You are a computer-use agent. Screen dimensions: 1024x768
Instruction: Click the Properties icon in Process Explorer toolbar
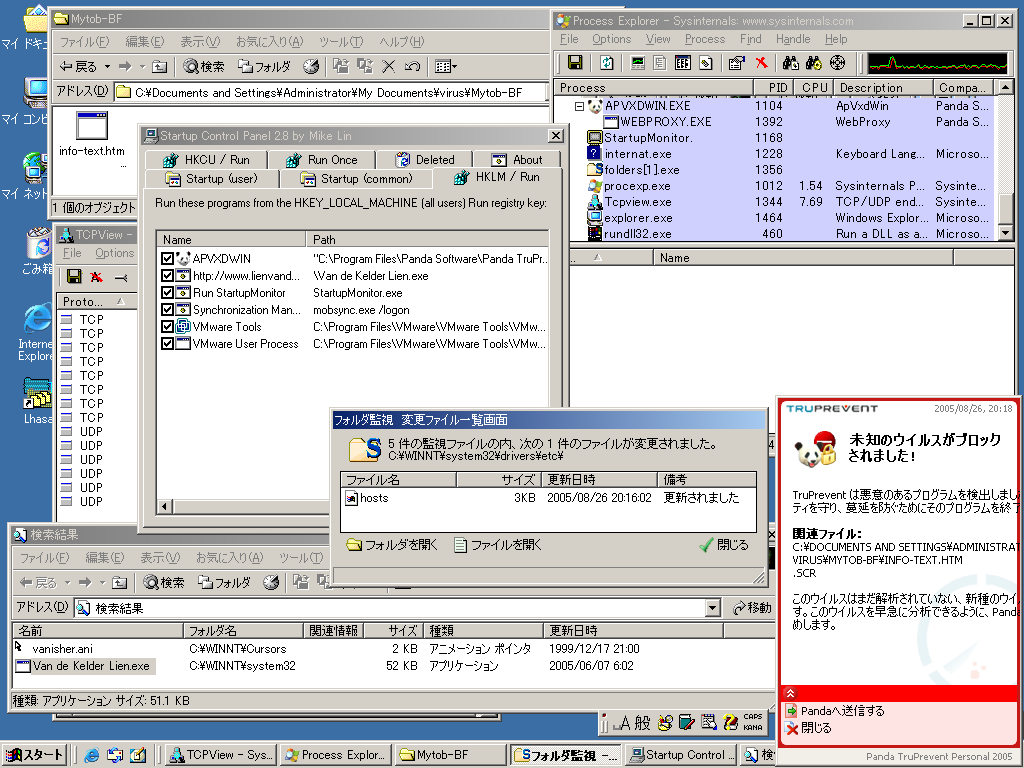(736, 63)
